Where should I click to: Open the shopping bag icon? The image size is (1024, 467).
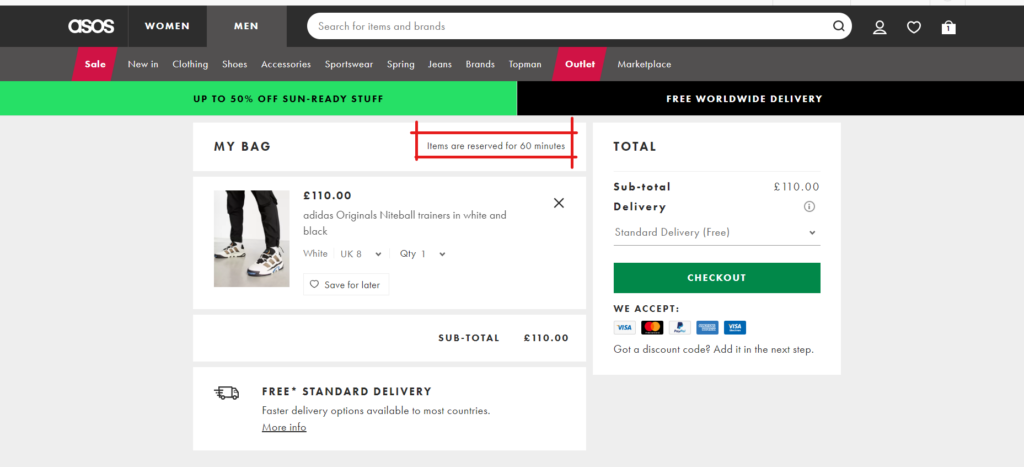948,27
